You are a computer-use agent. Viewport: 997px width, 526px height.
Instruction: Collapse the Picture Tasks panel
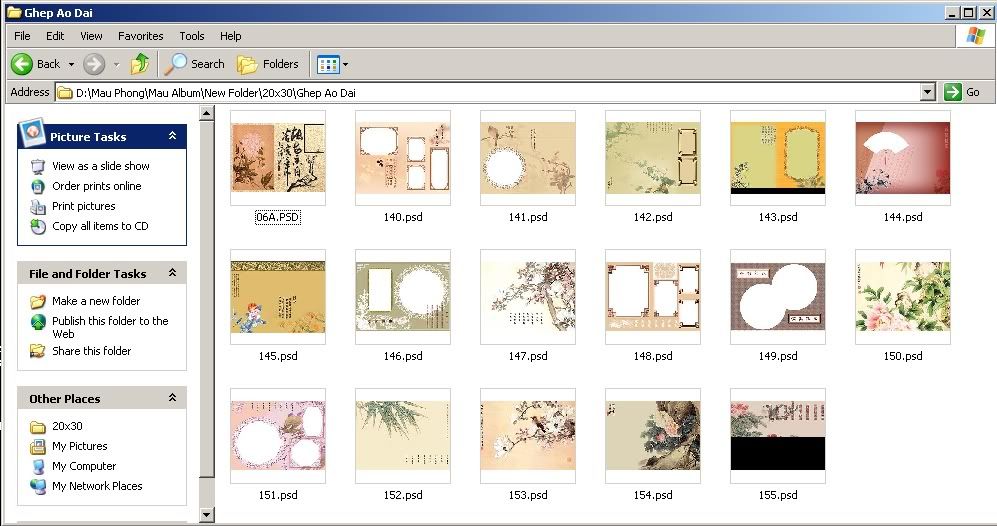(x=172, y=136)
